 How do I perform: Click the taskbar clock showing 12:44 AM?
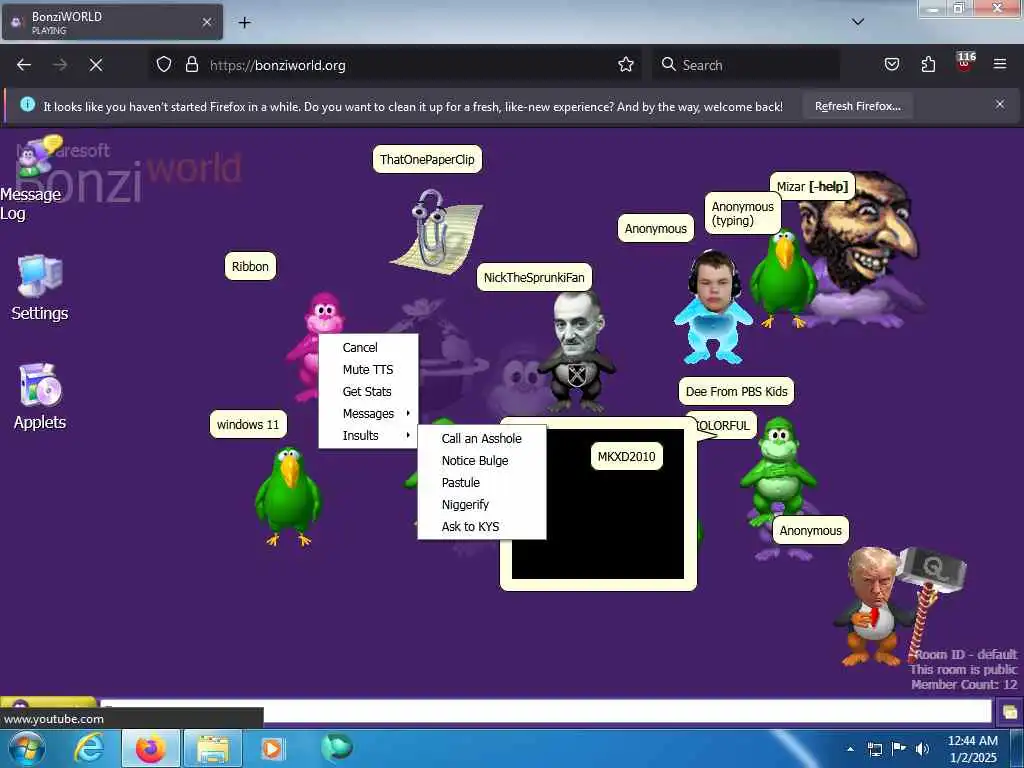[x=973, y=749]
